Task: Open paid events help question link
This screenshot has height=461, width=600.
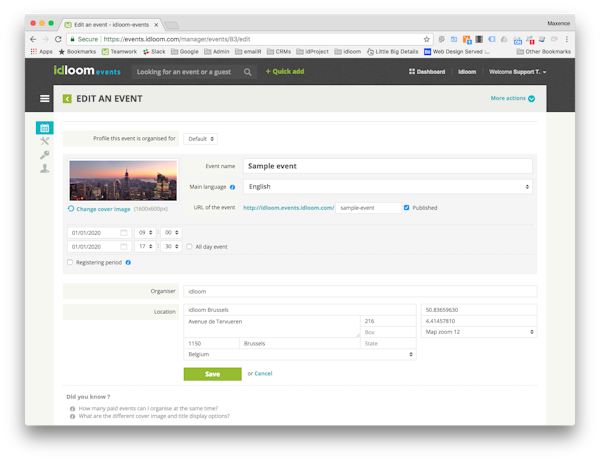Action: [148, 409]
